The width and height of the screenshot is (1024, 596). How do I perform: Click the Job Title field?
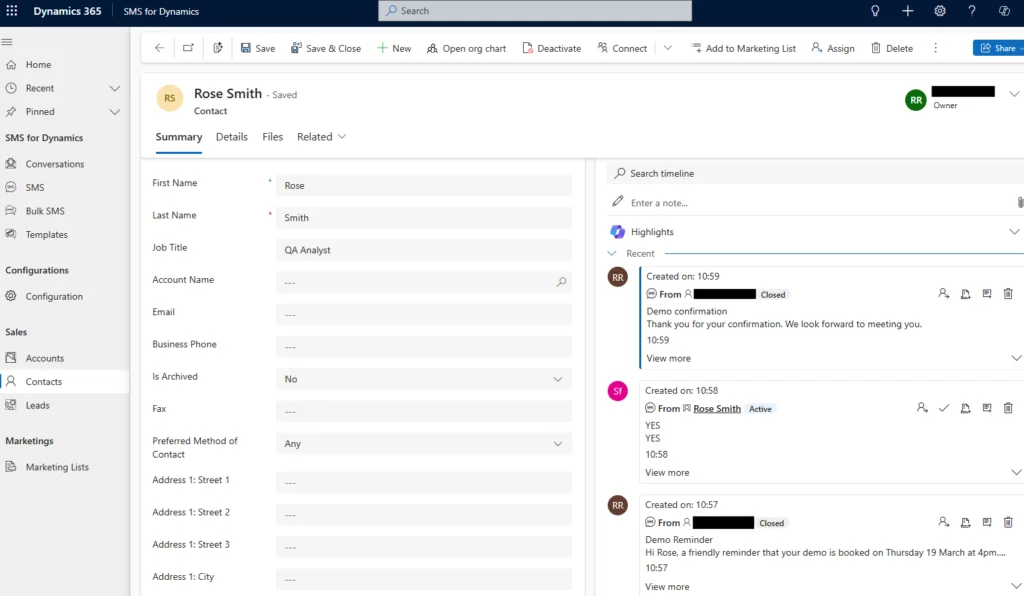424,250
